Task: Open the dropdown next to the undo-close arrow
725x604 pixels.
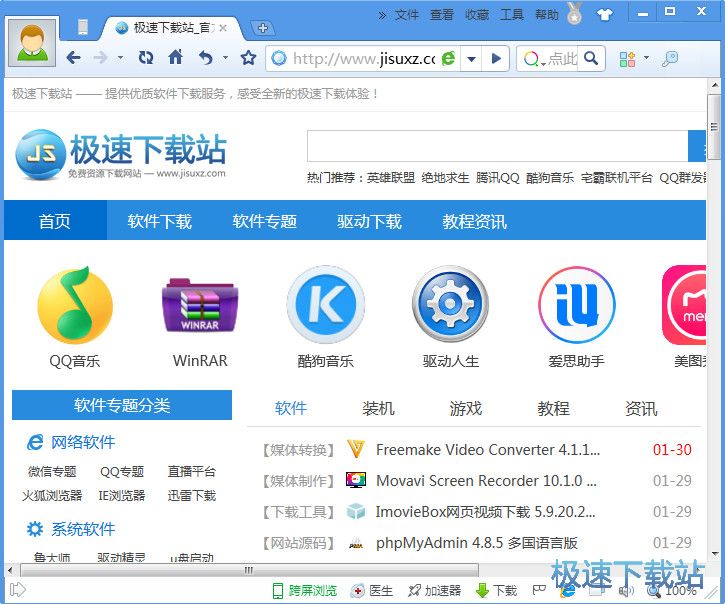Action: coord(225,58)
